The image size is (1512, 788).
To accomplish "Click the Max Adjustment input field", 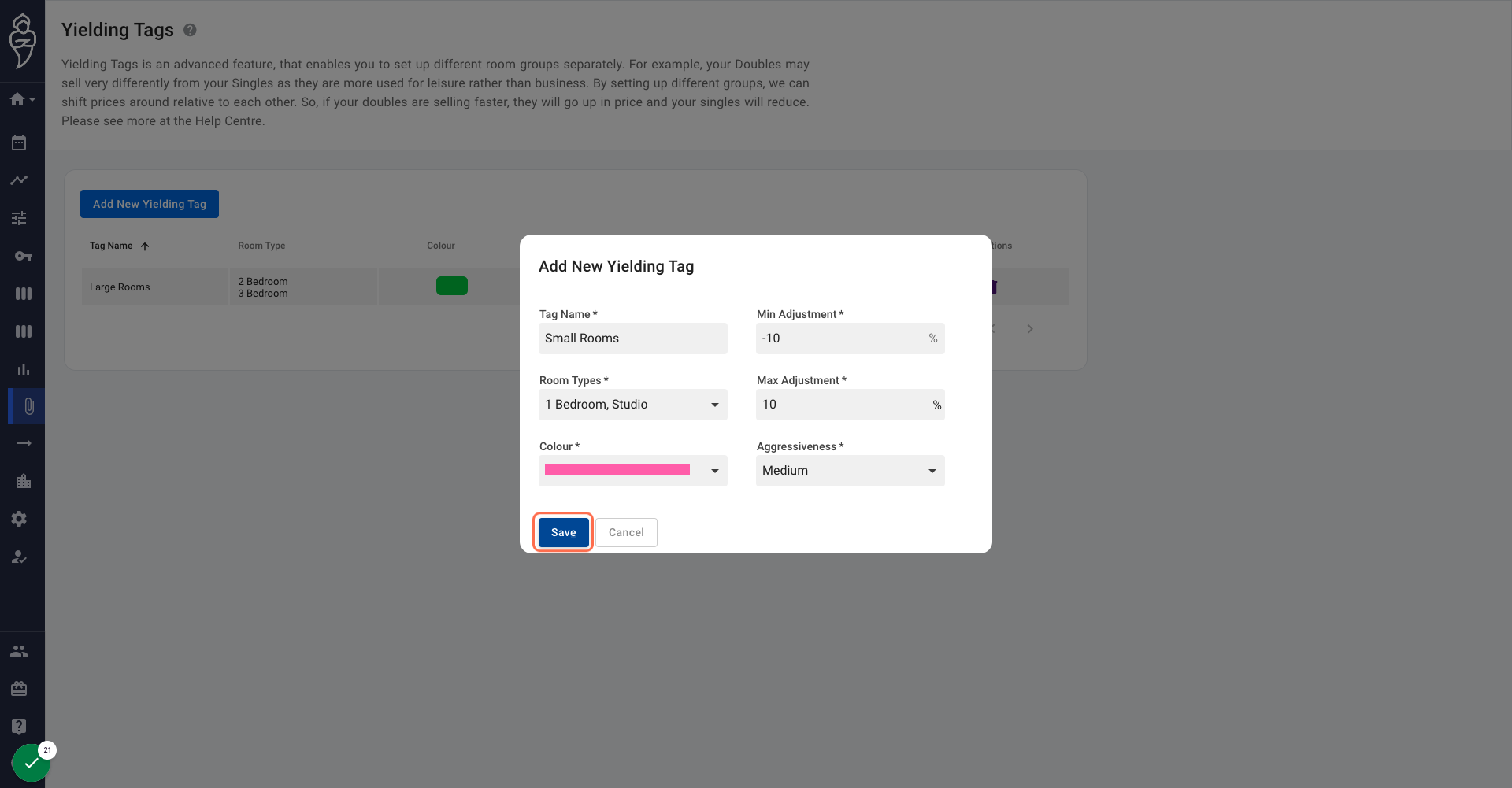I will 850,405.
